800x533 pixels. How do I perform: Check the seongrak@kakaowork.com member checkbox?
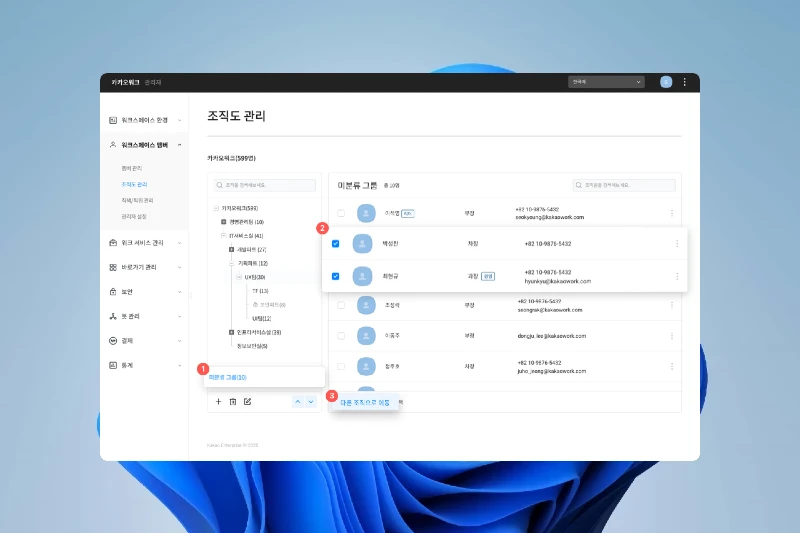click(x=341, y=305)
